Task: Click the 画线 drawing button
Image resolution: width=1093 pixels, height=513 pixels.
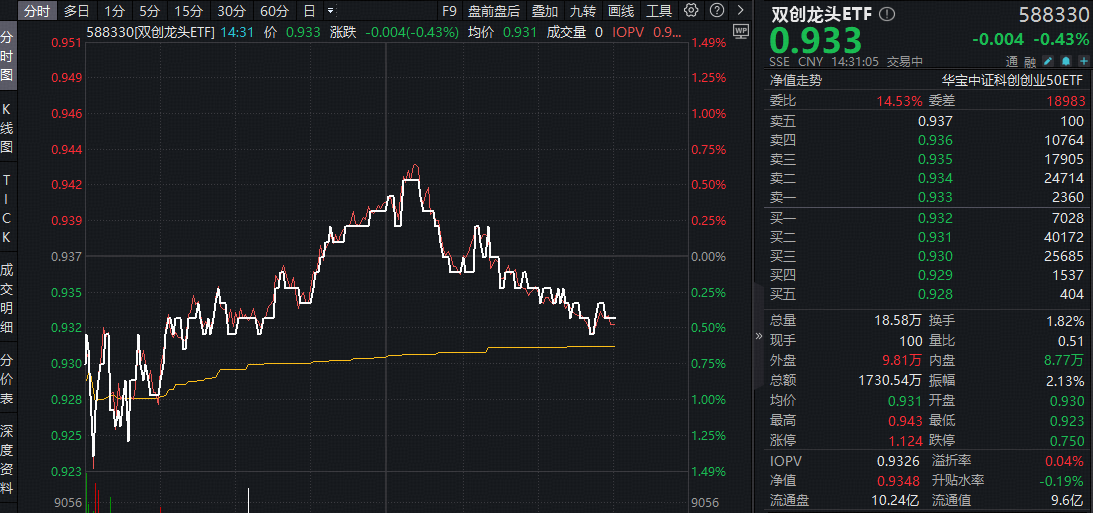Action: click(621, 11)
